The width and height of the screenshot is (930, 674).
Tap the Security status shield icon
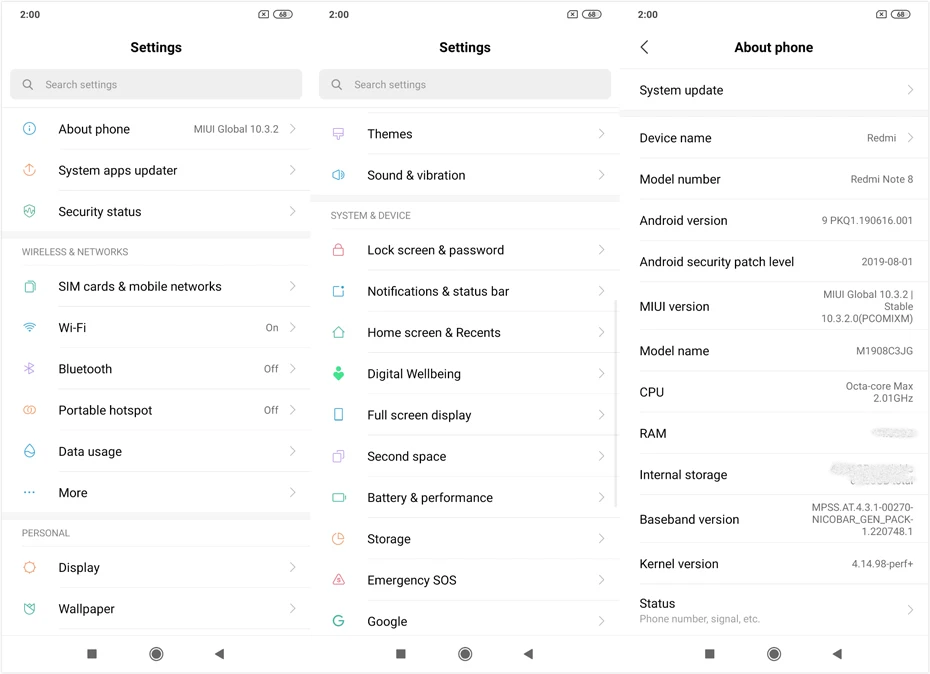pos(29,211)
